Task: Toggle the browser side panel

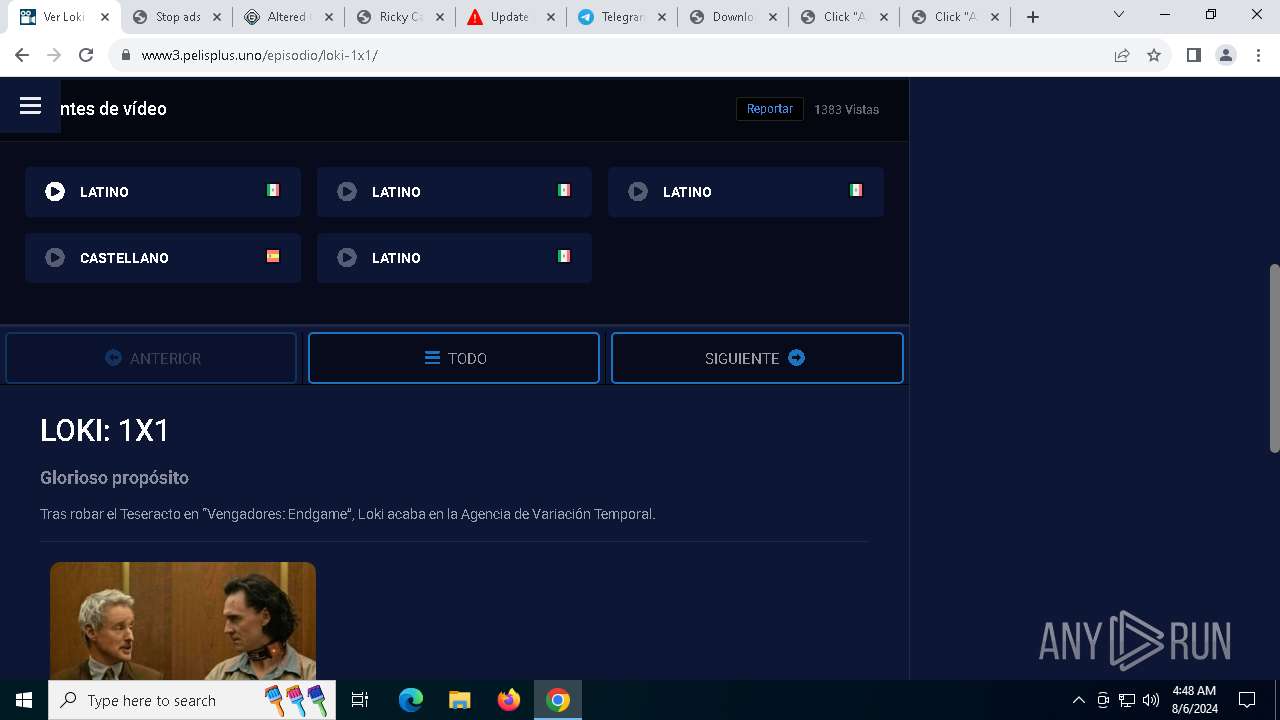Action: (1194, 55)
